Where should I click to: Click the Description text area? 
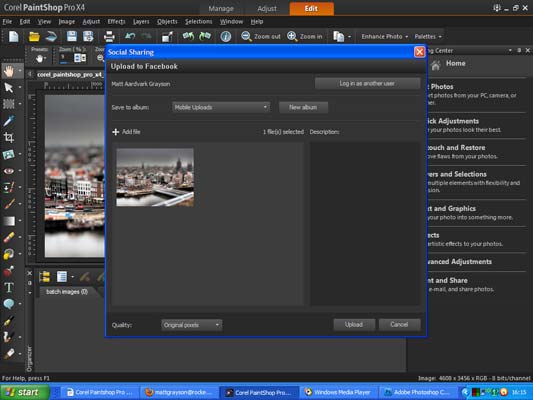click(365, 224)
